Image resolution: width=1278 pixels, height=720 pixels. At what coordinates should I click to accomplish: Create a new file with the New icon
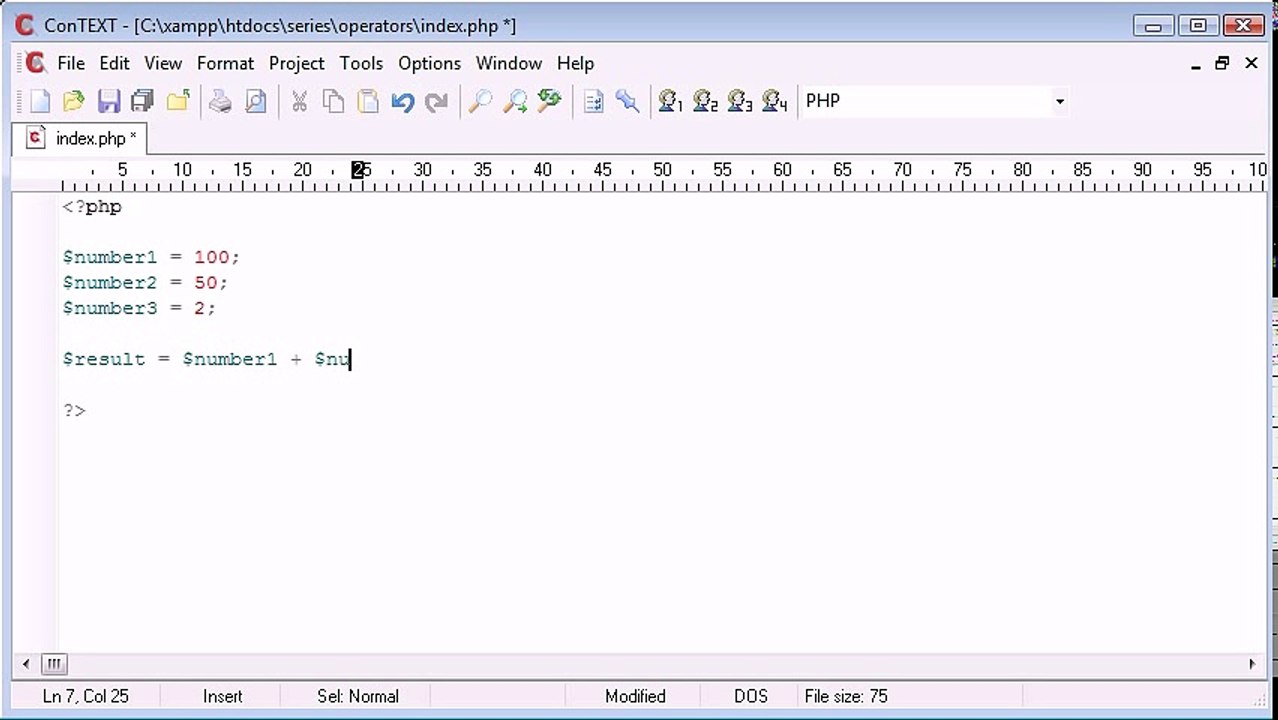point(40,101)
